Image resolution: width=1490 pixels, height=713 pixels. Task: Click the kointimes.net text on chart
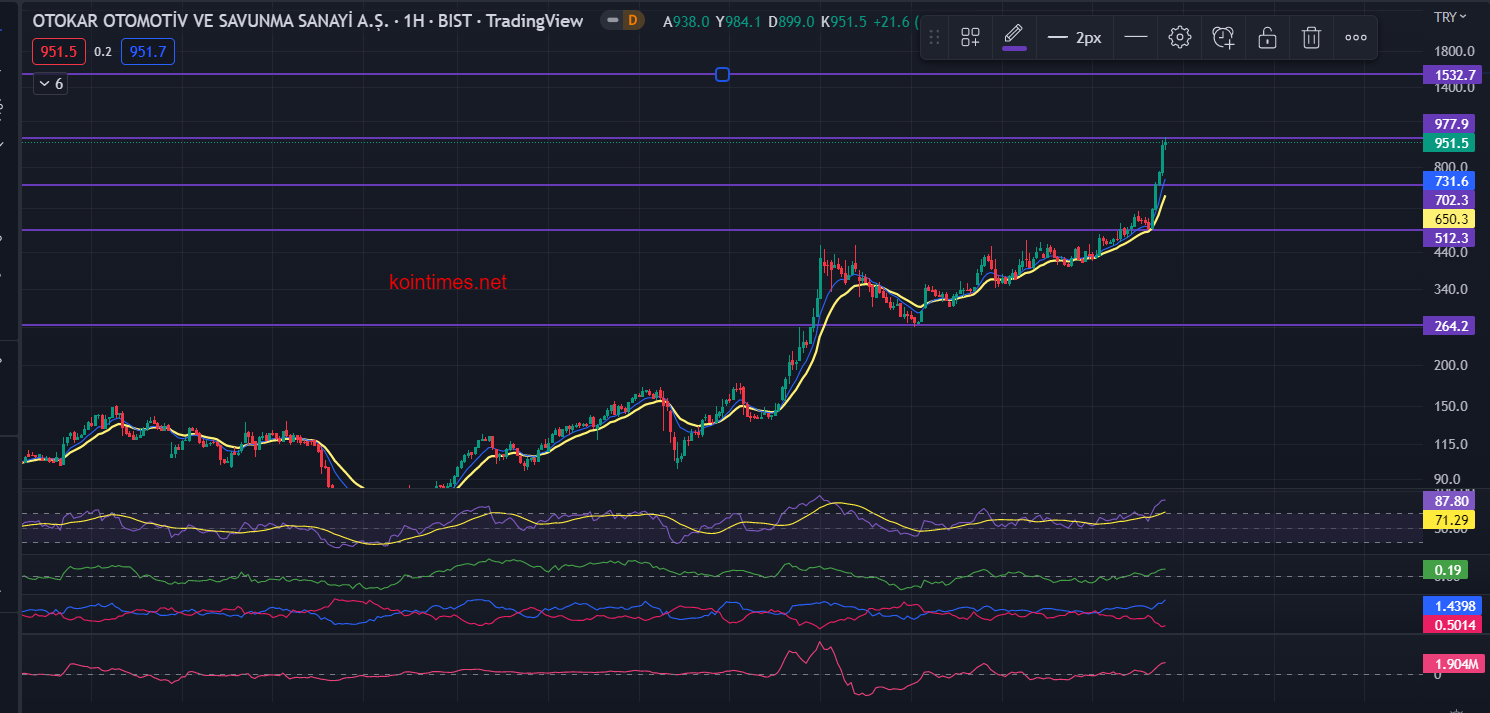pos(448,283)
